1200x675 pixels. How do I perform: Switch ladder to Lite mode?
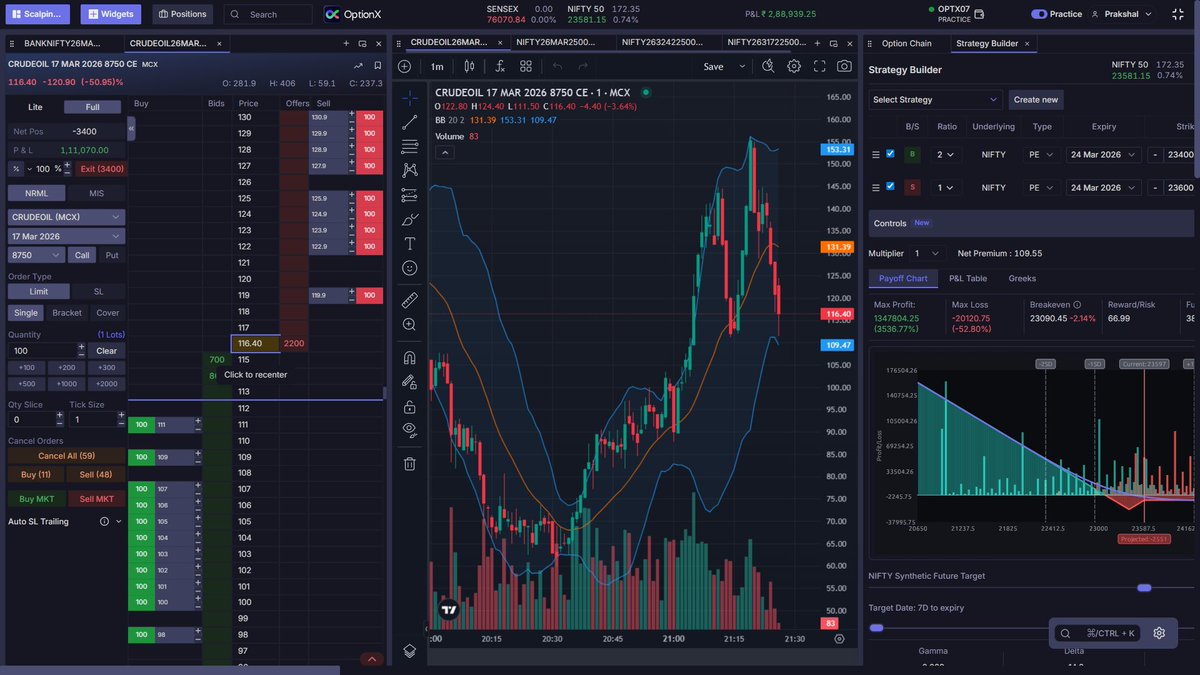tap(36, 107)
